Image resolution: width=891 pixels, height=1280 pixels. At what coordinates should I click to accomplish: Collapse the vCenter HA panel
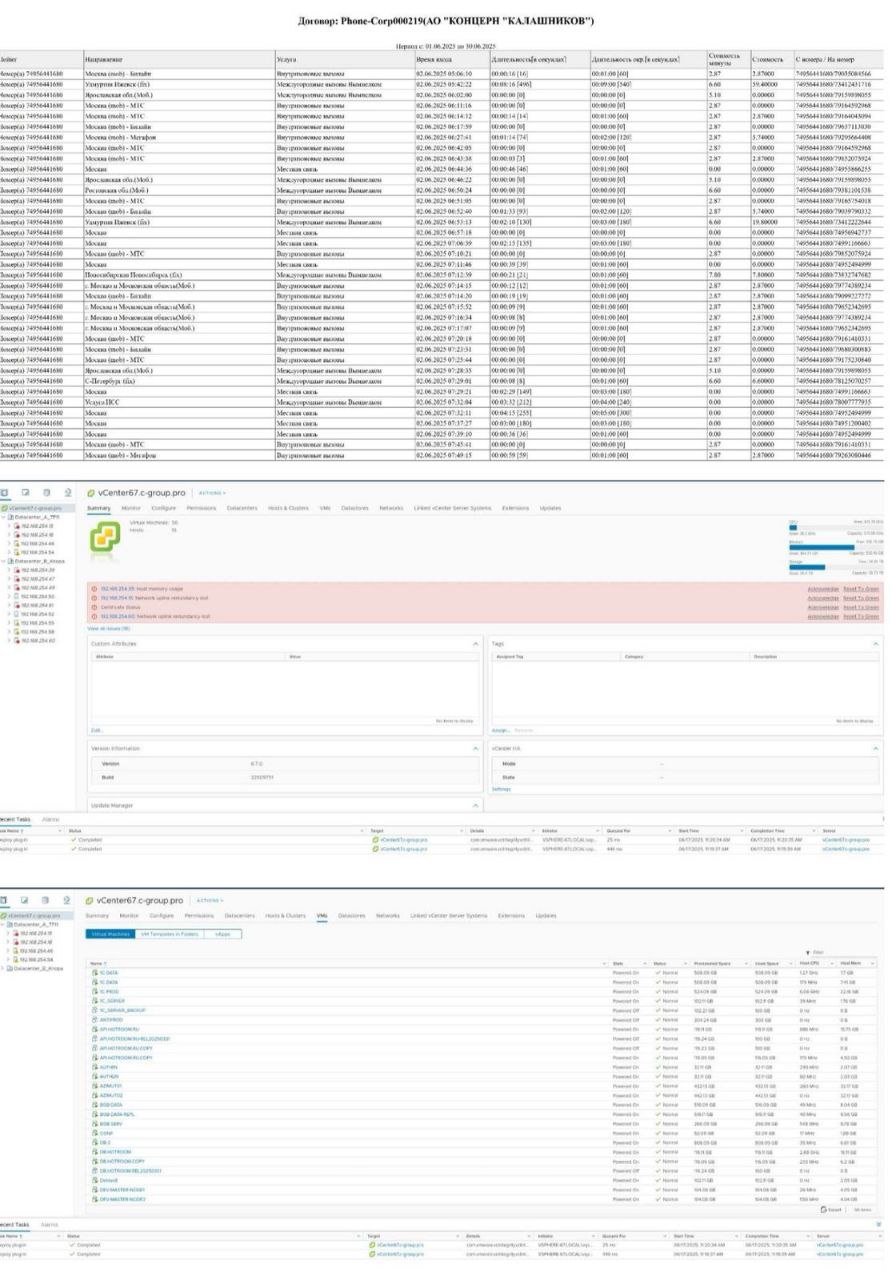click(x=874, y=748)
